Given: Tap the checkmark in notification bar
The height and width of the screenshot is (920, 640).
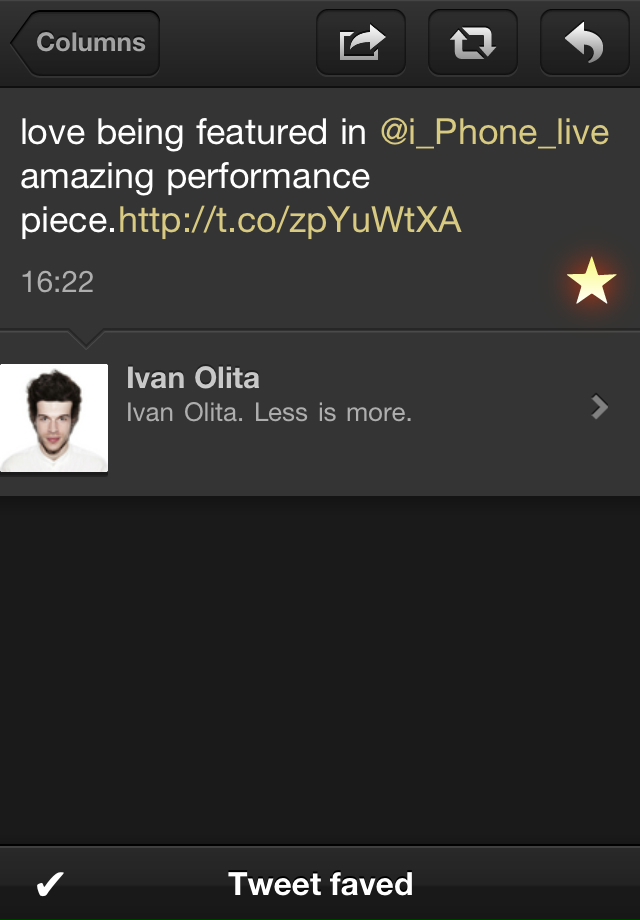Looking at the screenshot, I should click(x=50, y=884).
